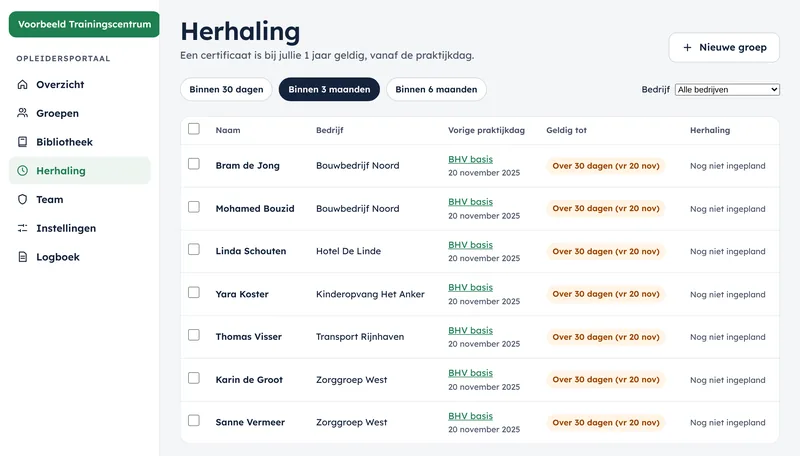Click the Groepen people icon
Image resolution: width=800 pixels, height=456 pixels.
[x=22, y=113]
